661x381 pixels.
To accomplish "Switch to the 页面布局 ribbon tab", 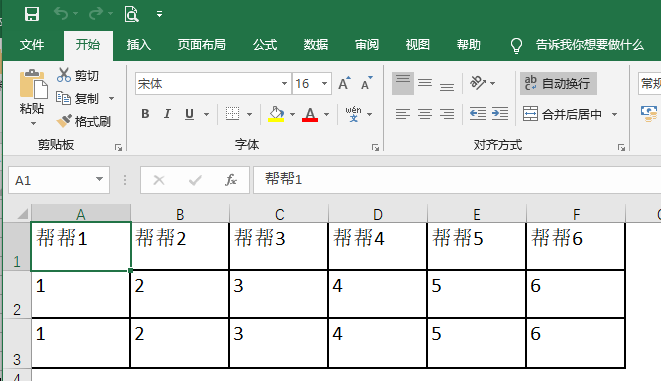I will click(202, 44).
